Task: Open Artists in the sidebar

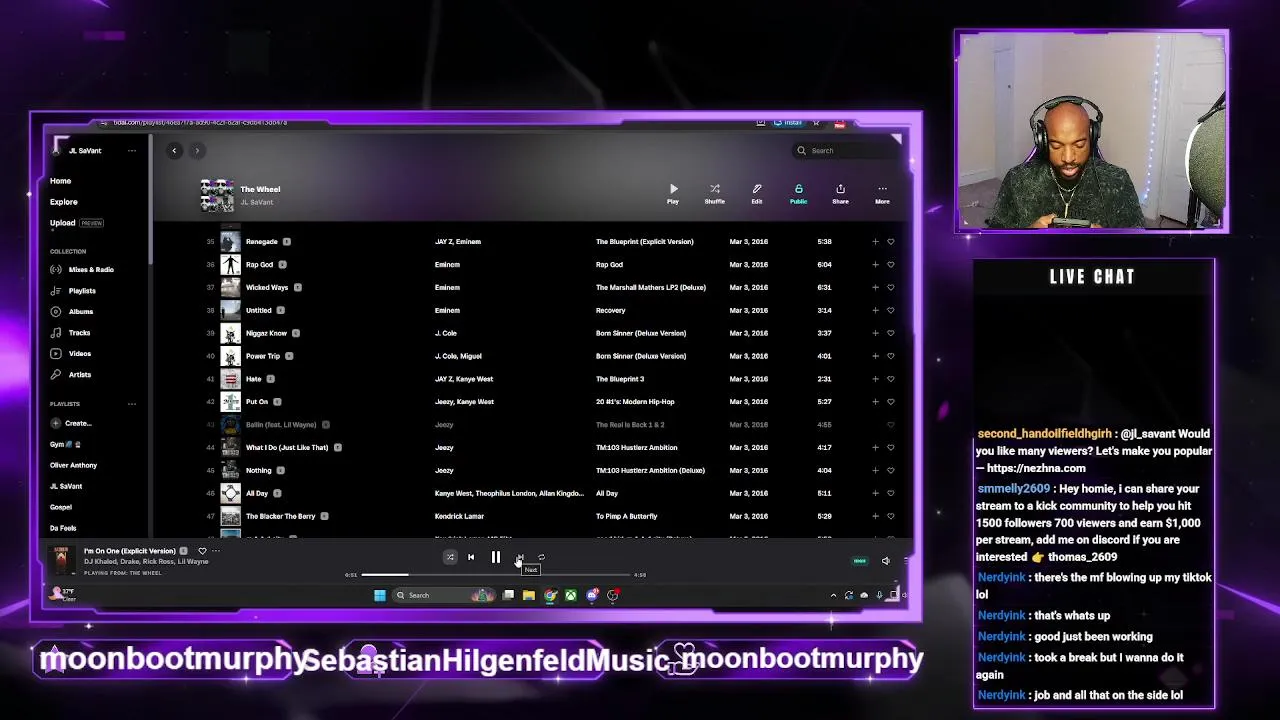Action: 71,375
